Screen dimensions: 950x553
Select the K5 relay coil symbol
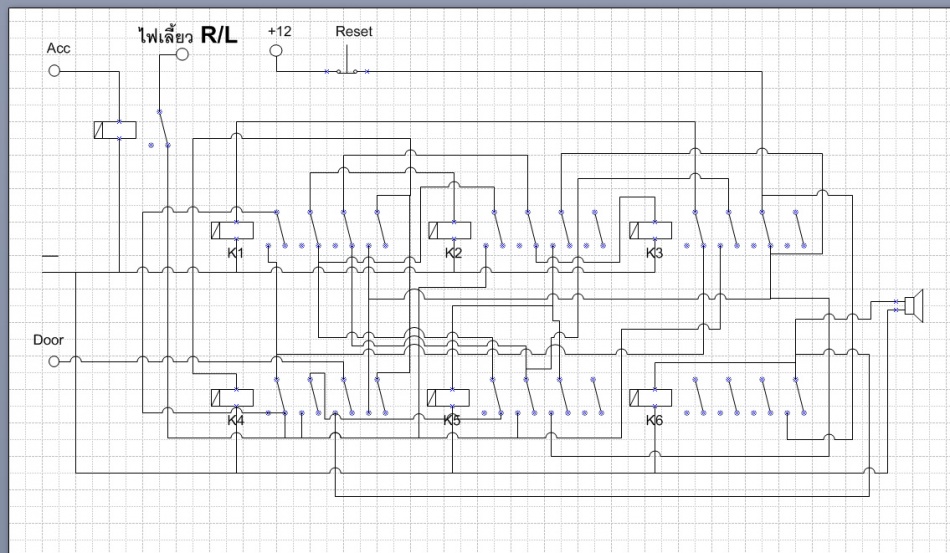click(450, 397)
